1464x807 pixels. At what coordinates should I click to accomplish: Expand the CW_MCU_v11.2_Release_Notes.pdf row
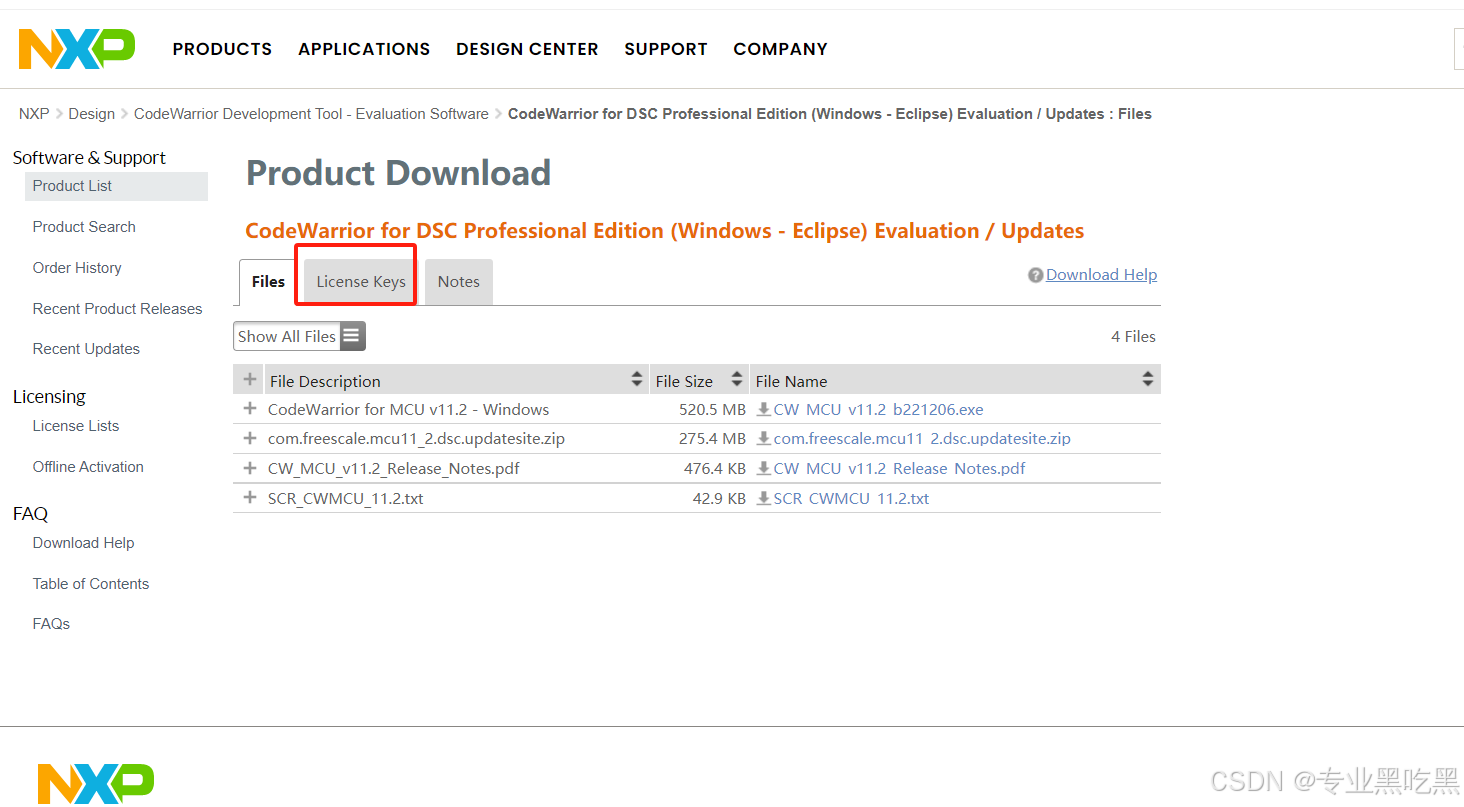tap(250, 468)
